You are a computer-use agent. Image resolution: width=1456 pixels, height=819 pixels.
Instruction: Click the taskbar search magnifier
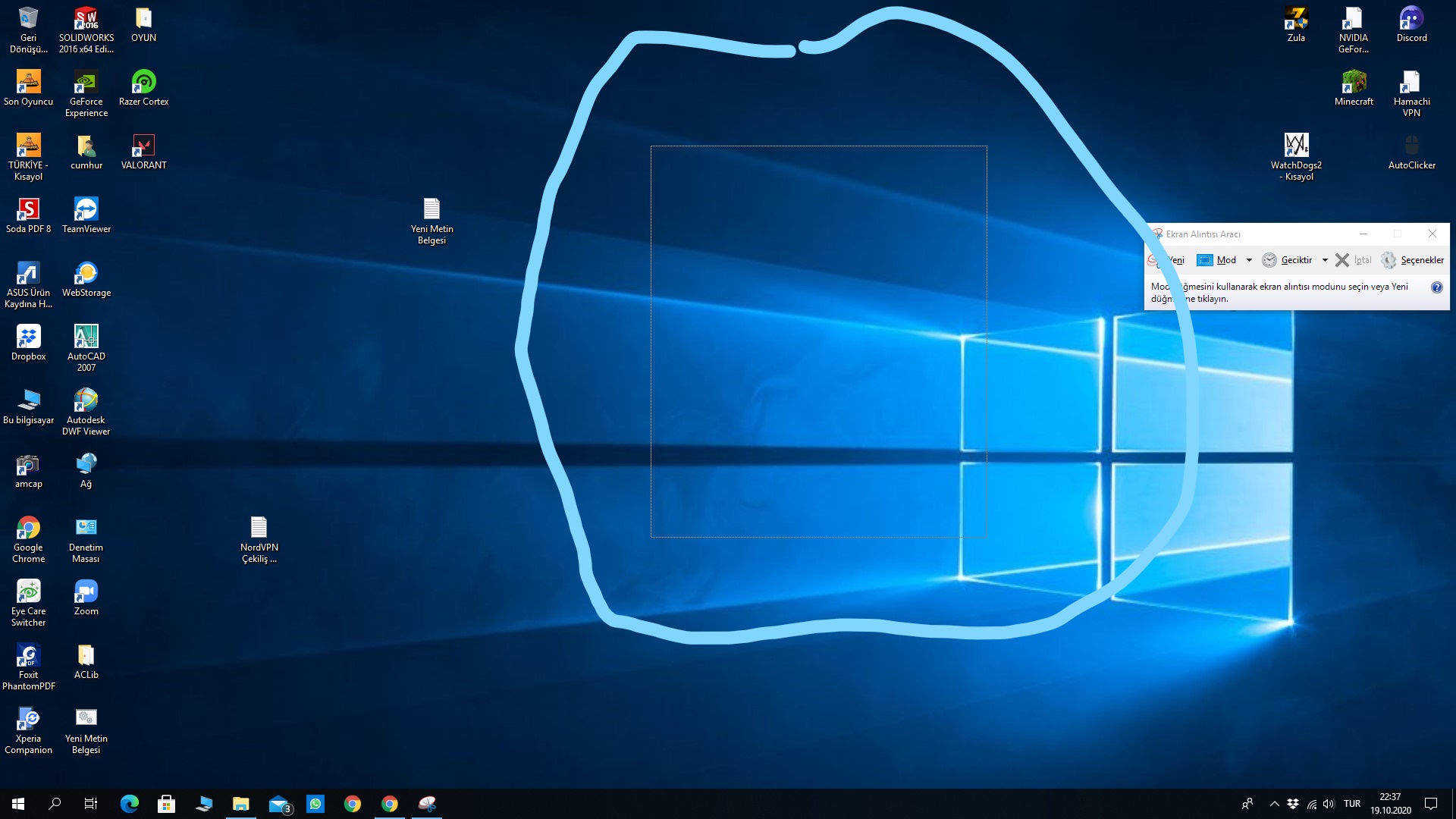point(55,804)
